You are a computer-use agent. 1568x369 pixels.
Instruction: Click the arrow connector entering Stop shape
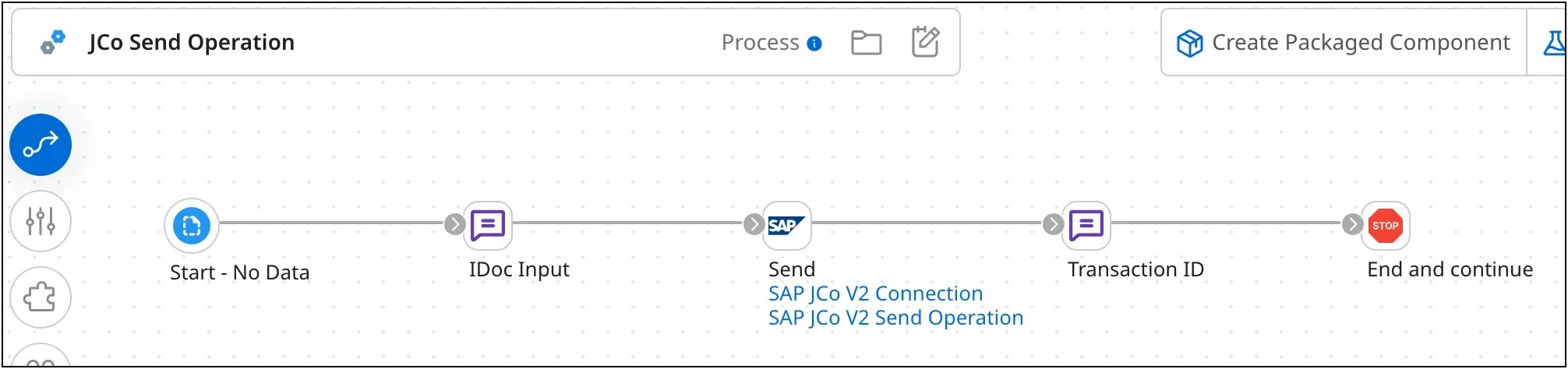[1352, 225]
